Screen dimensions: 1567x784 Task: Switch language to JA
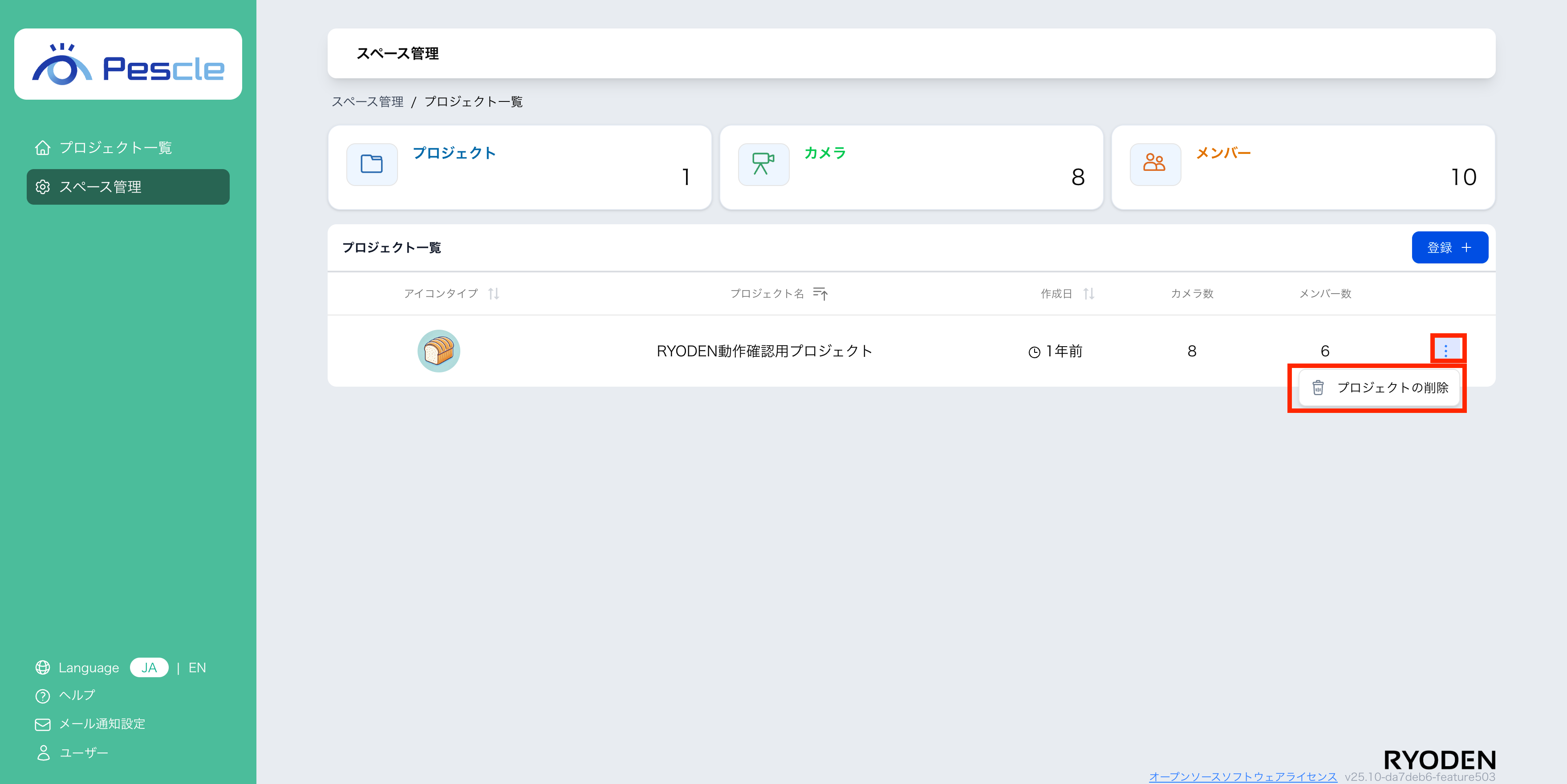[149, 668]
